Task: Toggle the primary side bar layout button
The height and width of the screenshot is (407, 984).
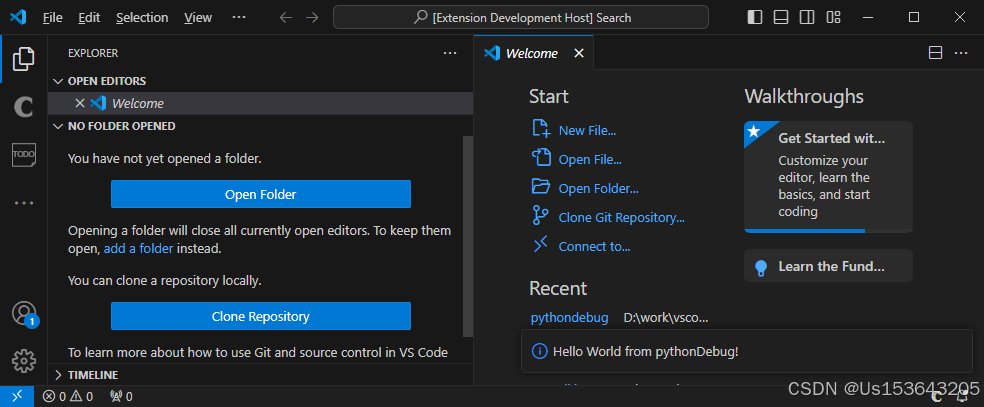Action: click(x=754, y=17)
